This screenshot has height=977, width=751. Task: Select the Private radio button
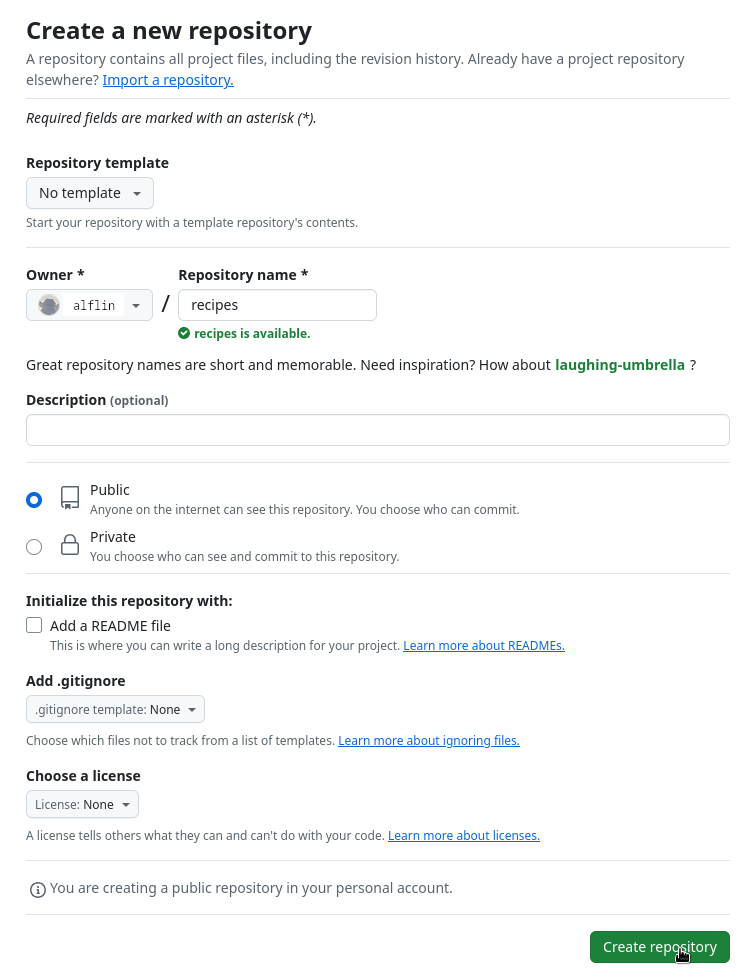(34, 546)
